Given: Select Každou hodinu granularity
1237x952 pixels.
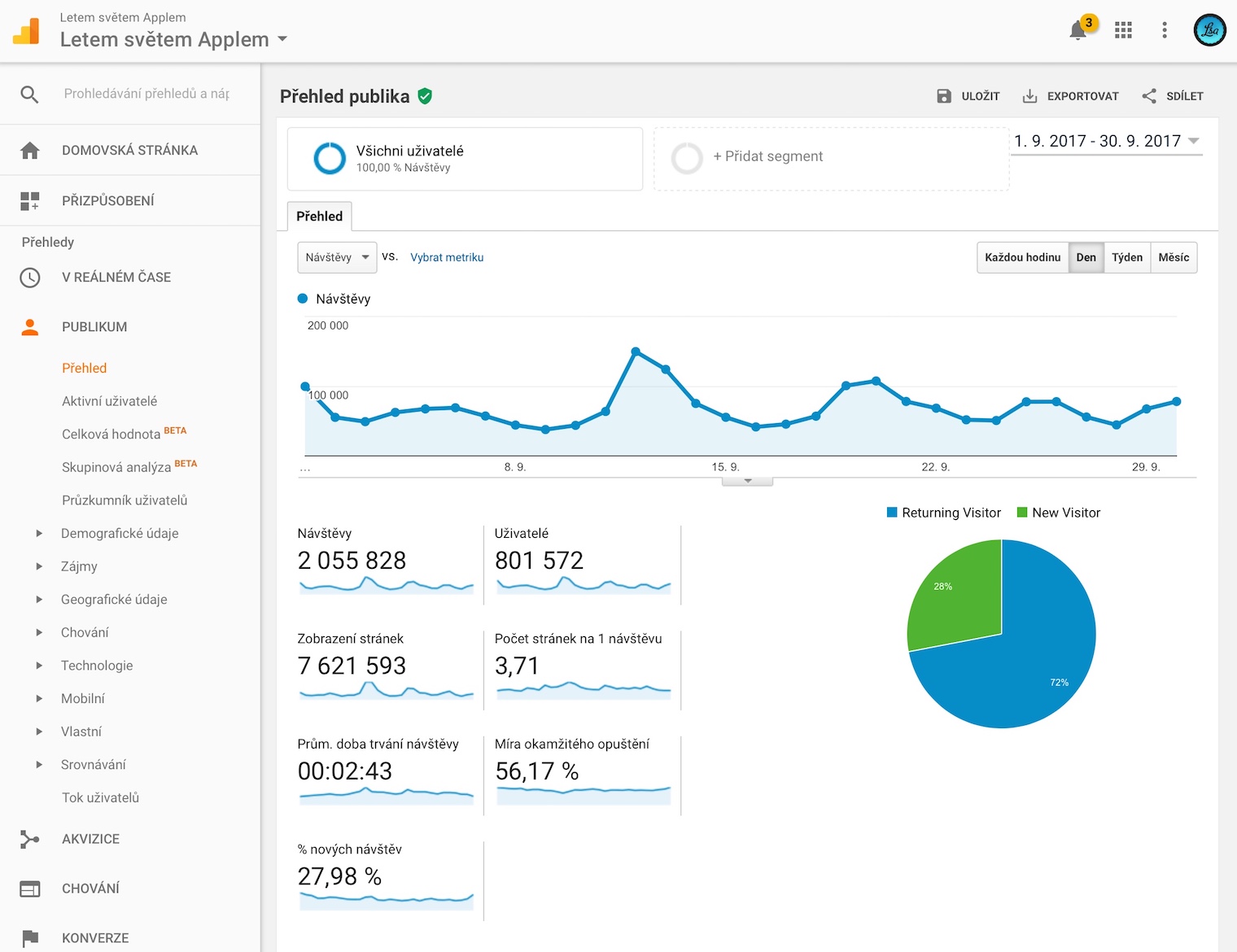Looking at the screenshot, I should point(1022,258).
